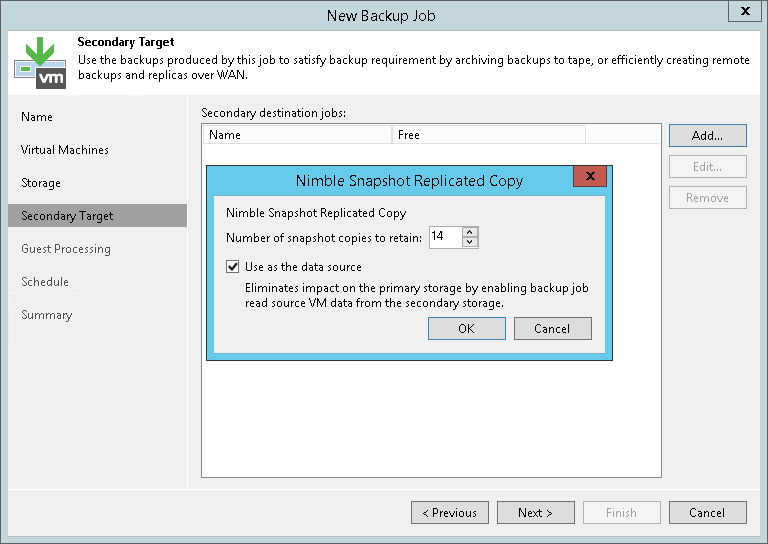Click Add... secondary destination job
Viewport: 768px width, 544px height.
(708, 136)
